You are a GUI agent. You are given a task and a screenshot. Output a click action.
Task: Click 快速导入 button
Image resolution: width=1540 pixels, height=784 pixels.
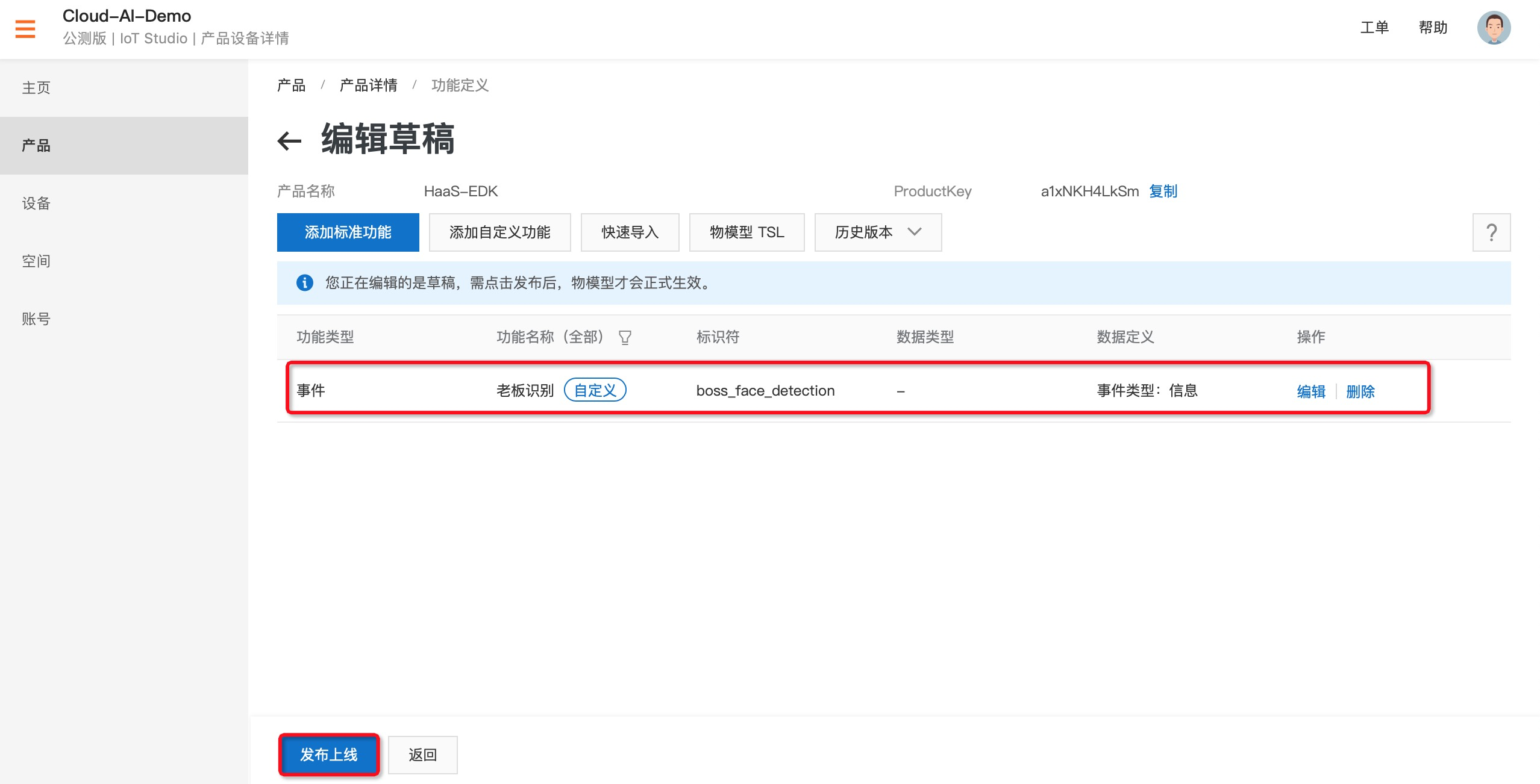630,232
